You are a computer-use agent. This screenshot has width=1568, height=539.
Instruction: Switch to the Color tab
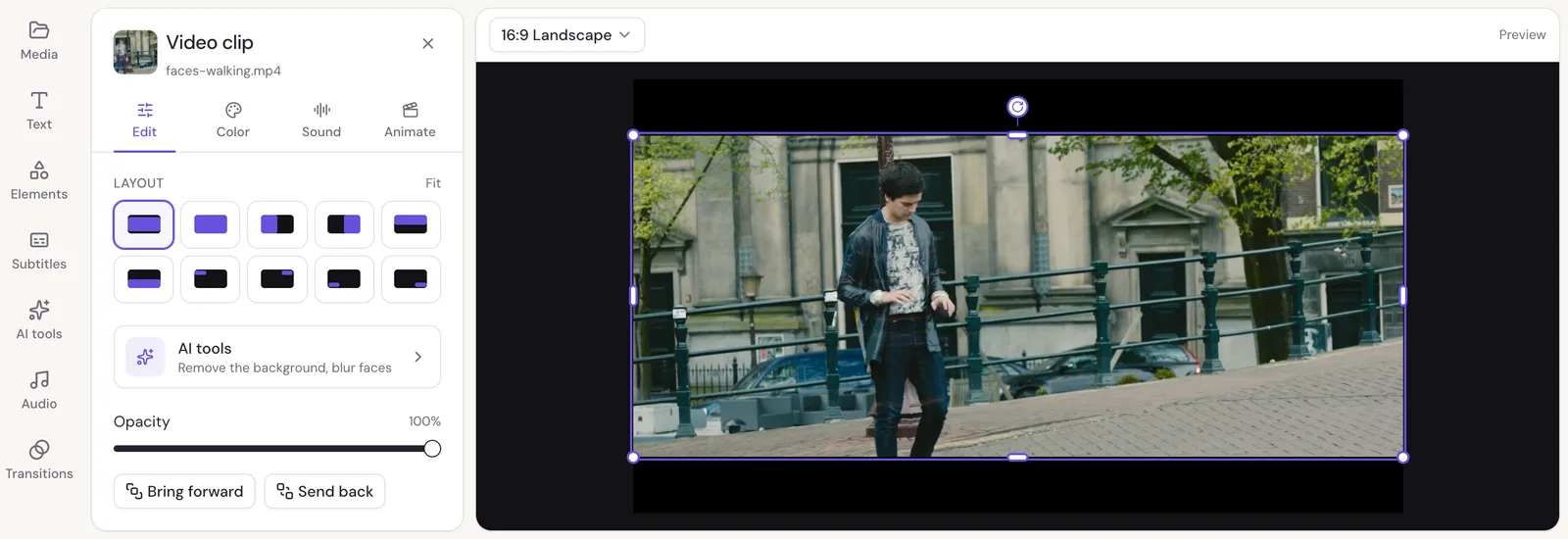(x=233, y=121)
